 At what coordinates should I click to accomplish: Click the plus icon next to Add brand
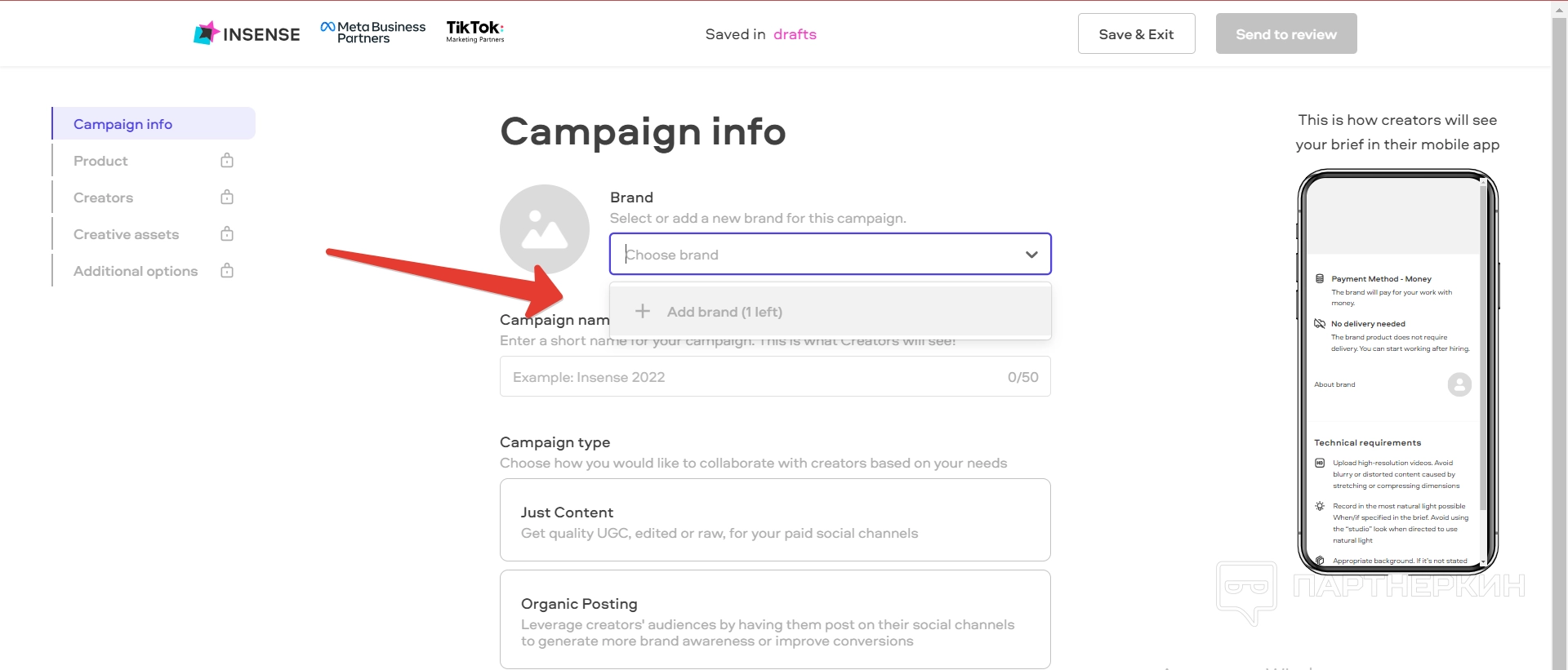643,312
